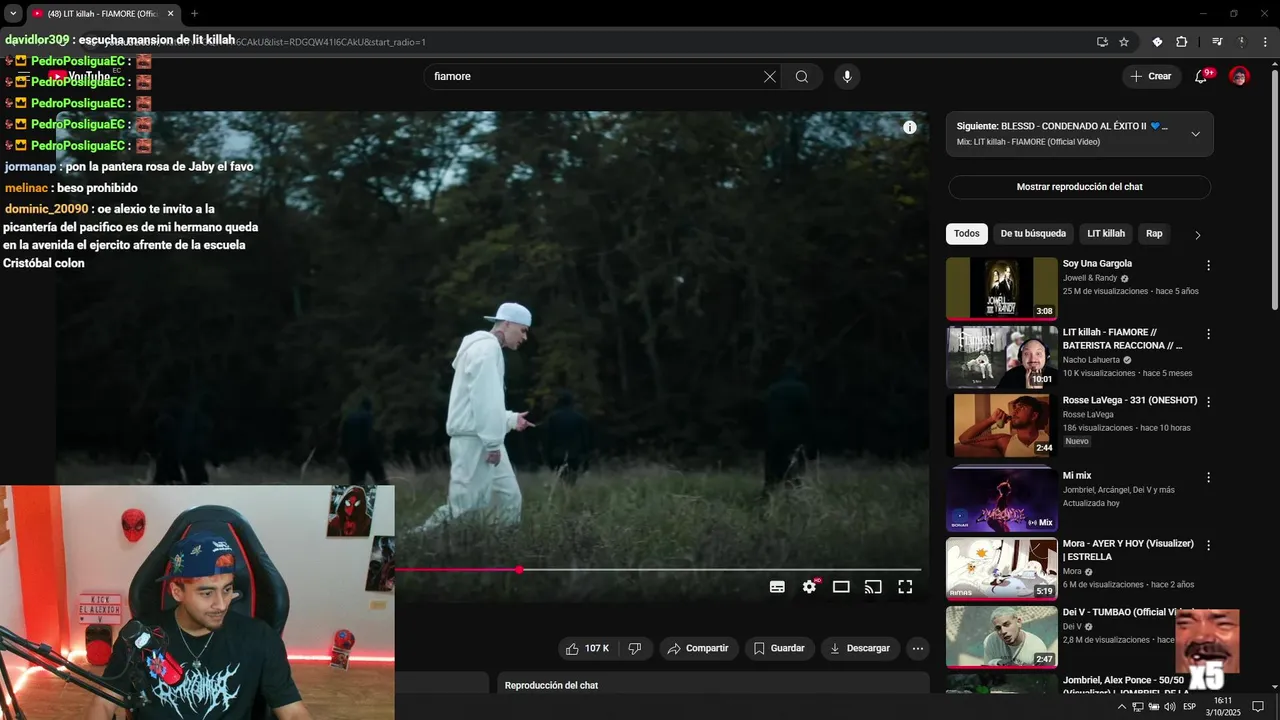
Task: Switch ESP input language
Action: [1190, 706]
